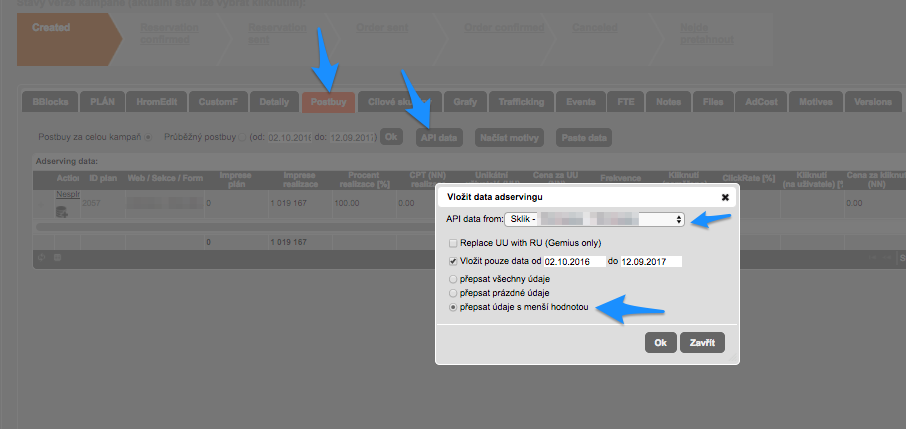Click the row action icon under Nespir
This screenshot has width=906, height=429.
click(61, 211)
